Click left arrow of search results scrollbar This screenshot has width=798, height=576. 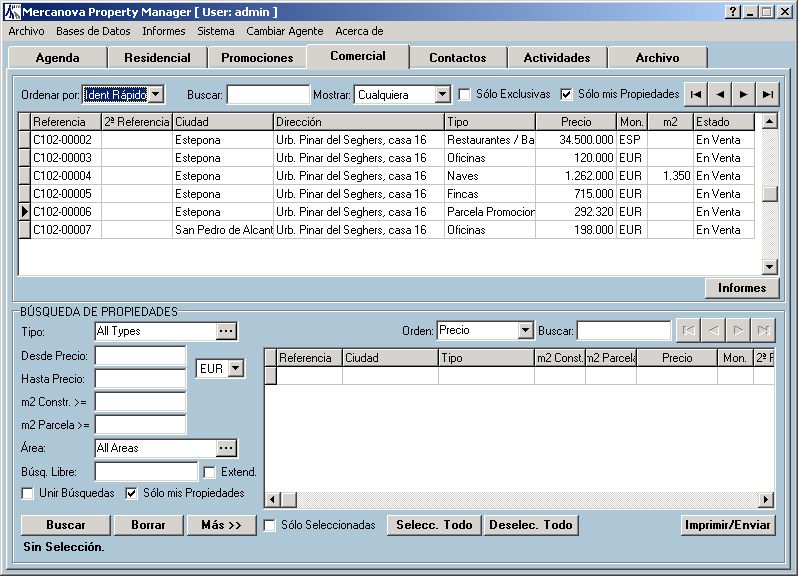point(273,500)
